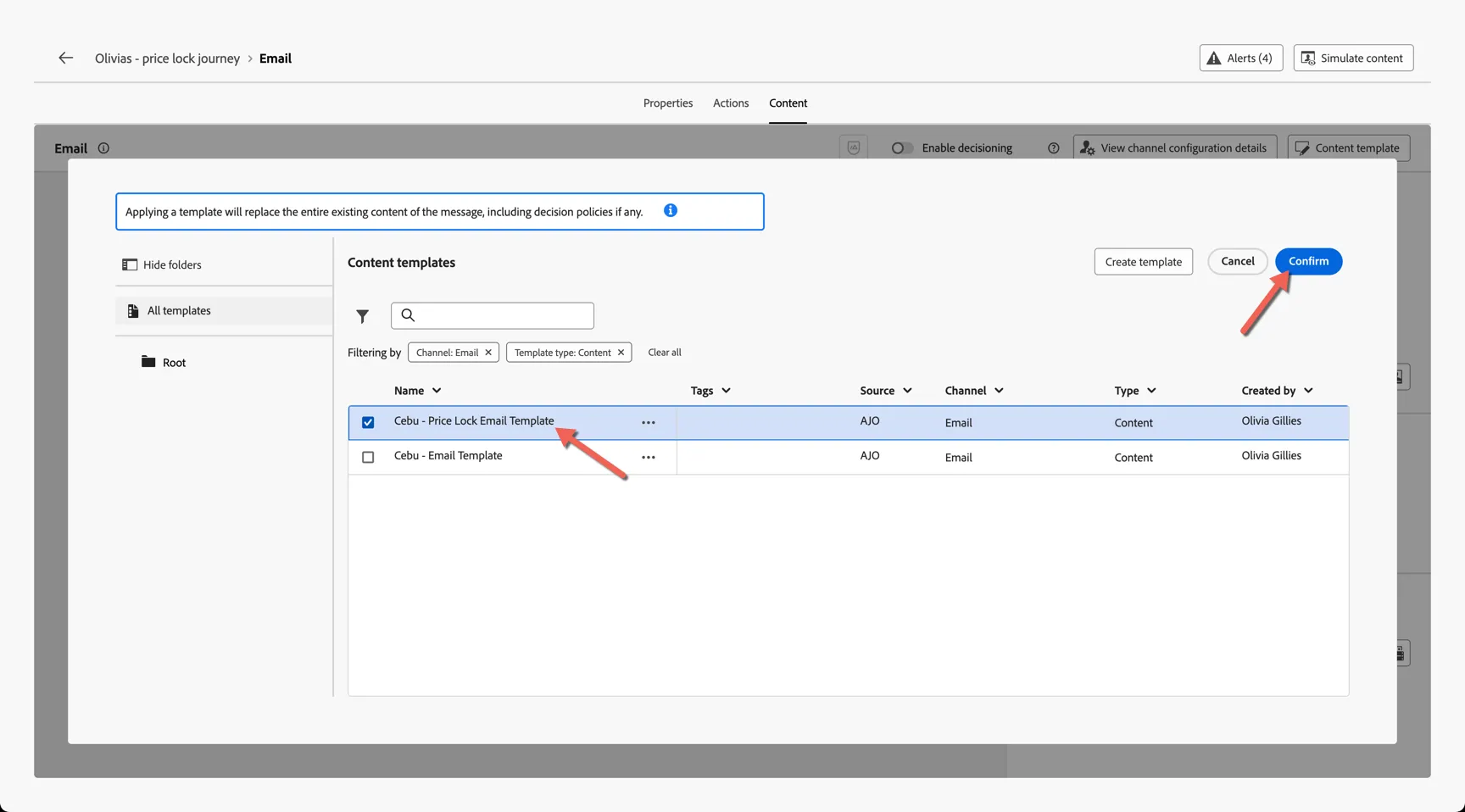Focus the template search field
Screen dimensions: 1465x812
coord(492,315)
